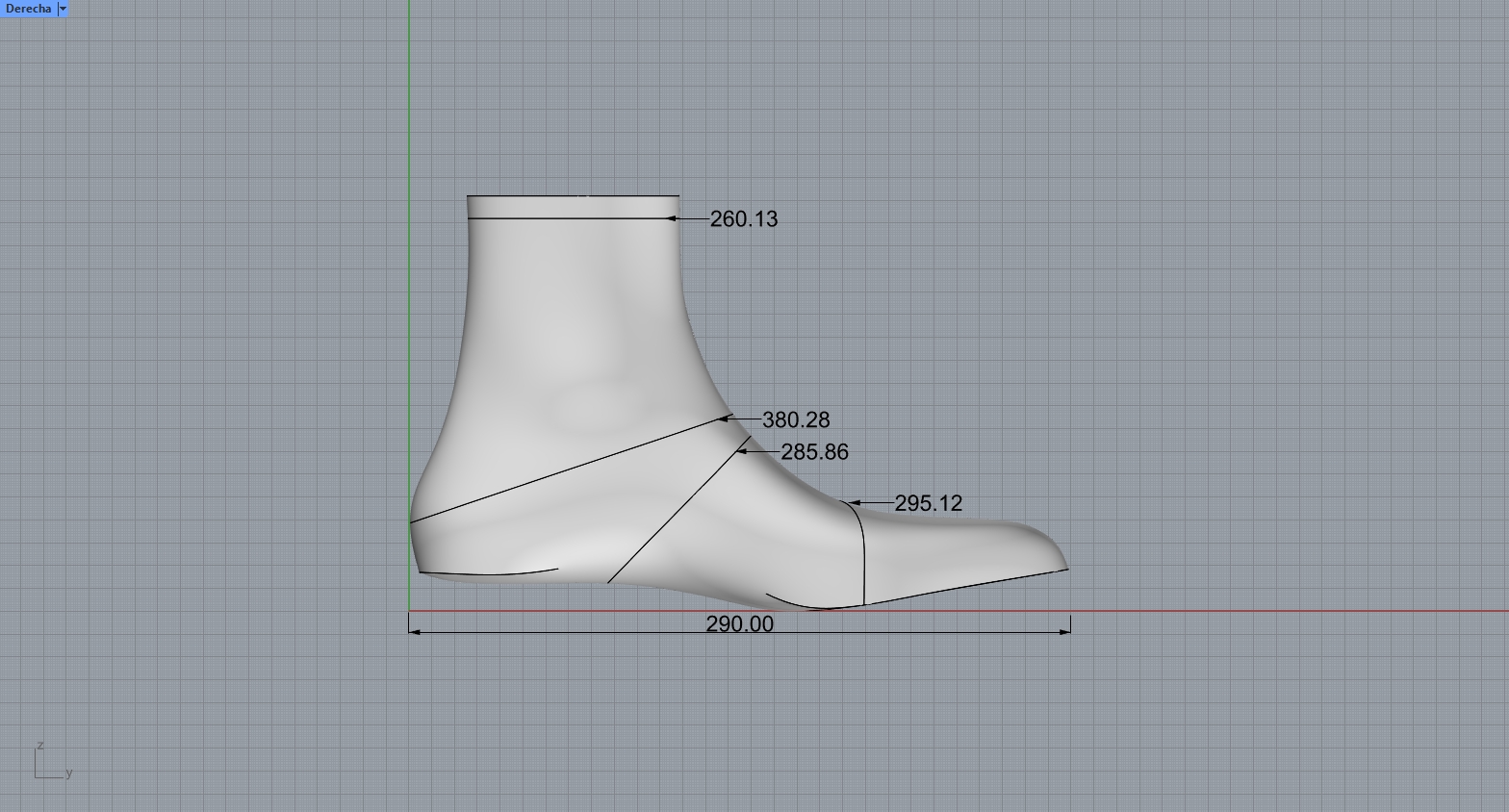Click the 285.86 instep measurement label

click(x=814, y=452)
